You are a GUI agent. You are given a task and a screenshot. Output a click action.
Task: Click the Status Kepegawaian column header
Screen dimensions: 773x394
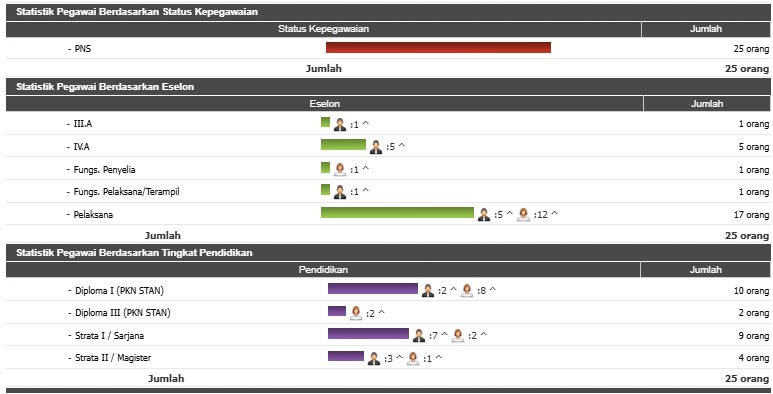(x=323, y=29)
